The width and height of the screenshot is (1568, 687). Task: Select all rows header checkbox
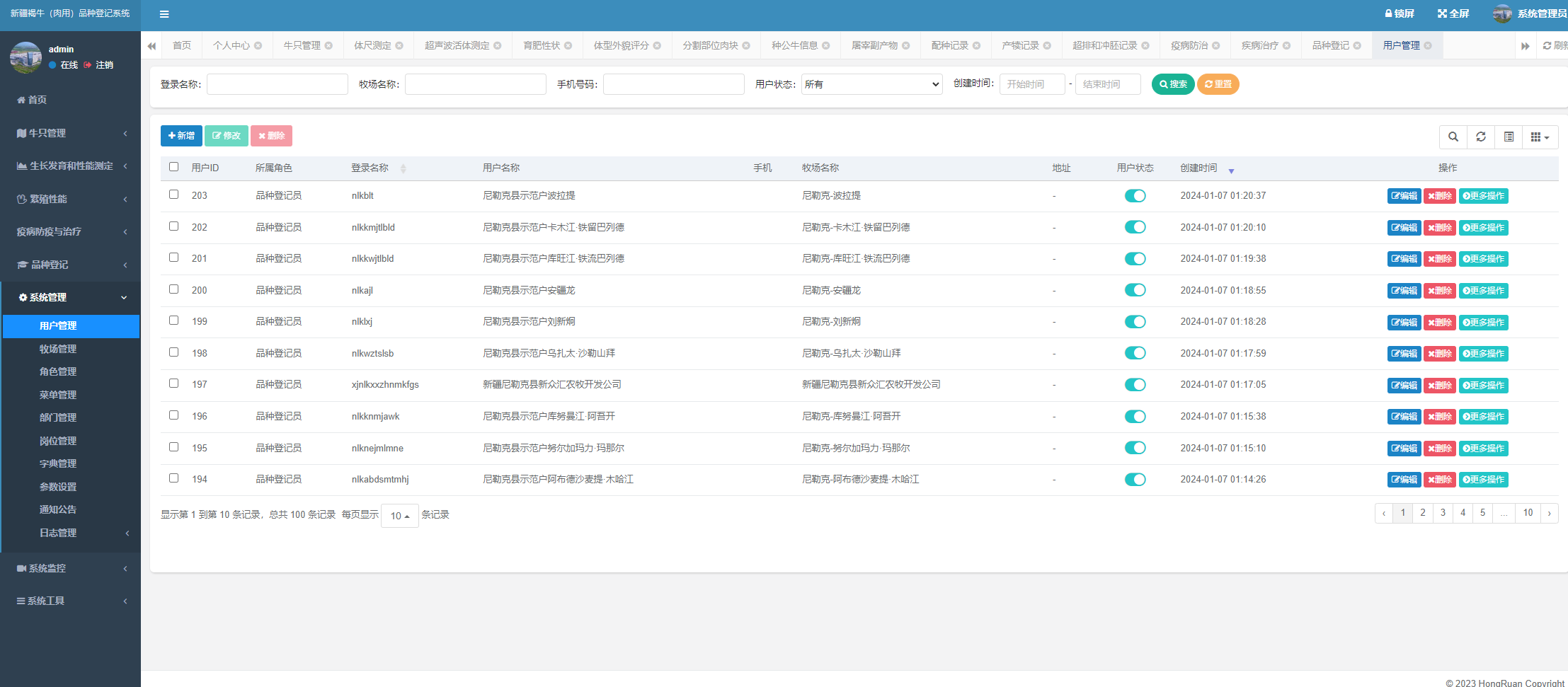173,167
